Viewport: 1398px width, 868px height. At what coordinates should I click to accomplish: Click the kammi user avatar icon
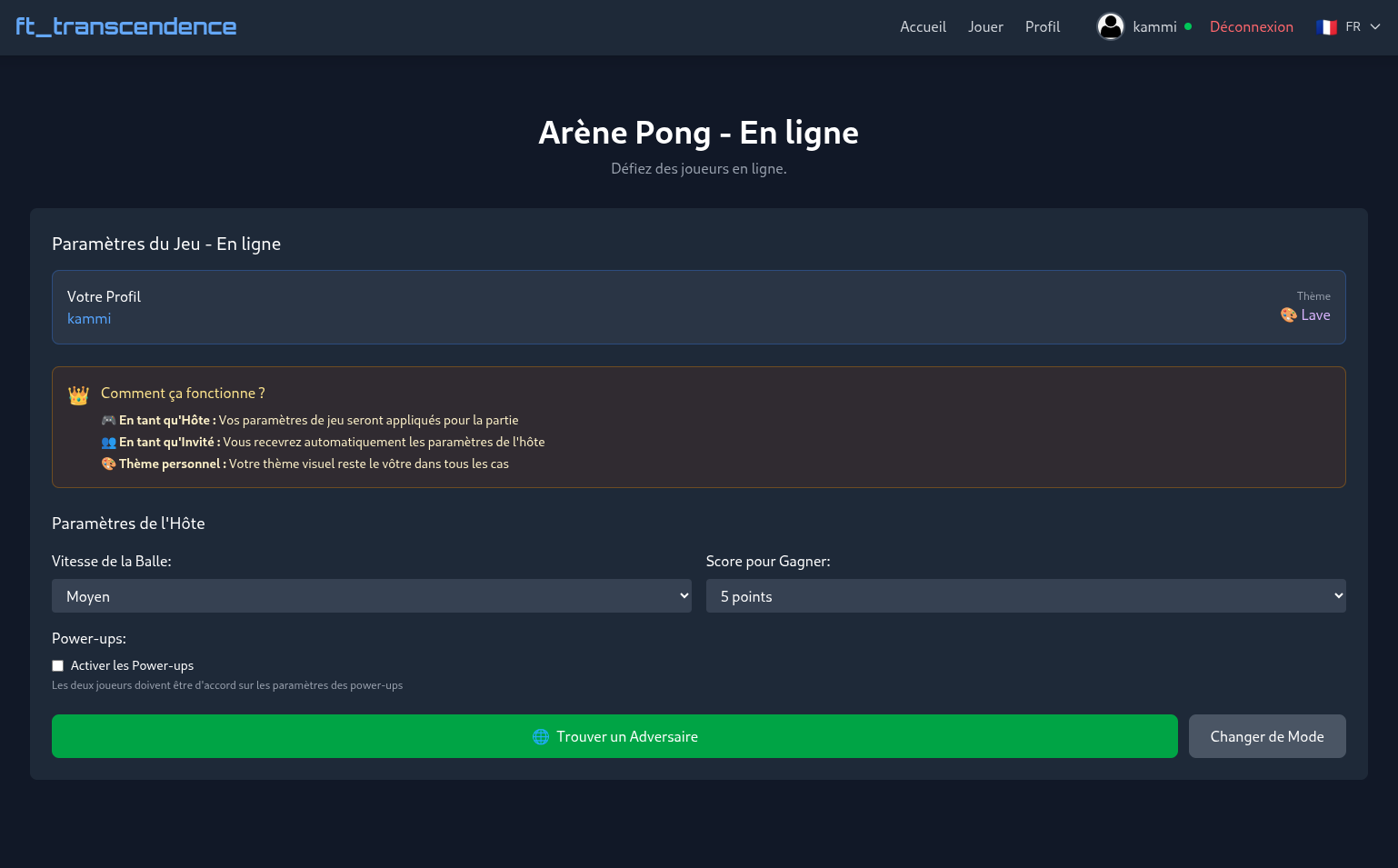[1111, 26]
